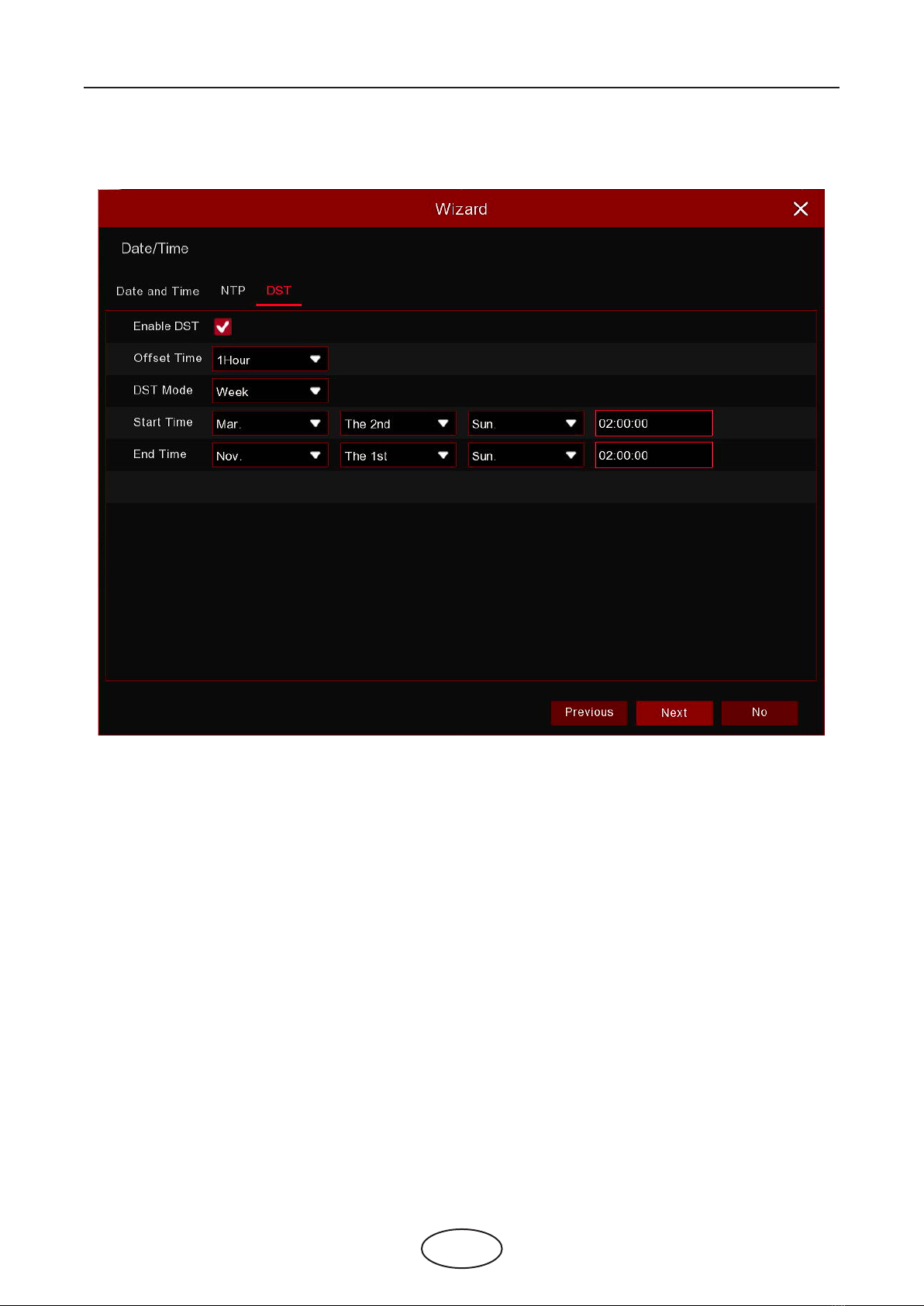Open the Start Time week dropdown showing The 2nd
The width and height of the screenshot is (924, 1306).
coord(398,423)
